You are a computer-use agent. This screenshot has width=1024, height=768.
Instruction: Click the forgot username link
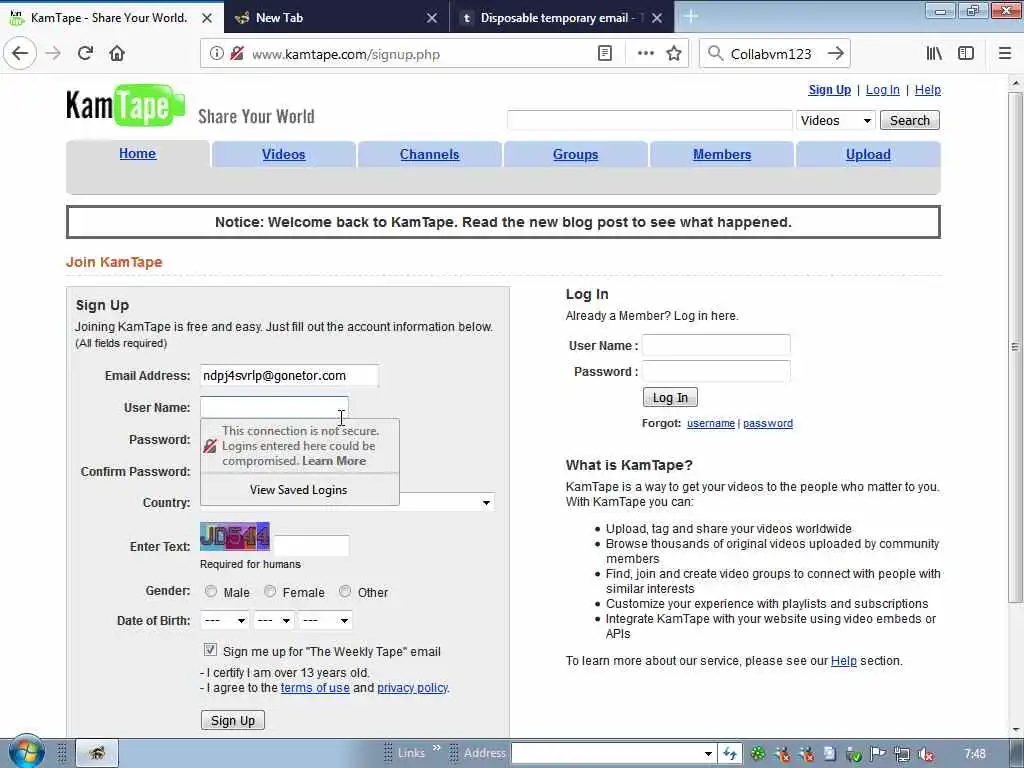[711, 423]
